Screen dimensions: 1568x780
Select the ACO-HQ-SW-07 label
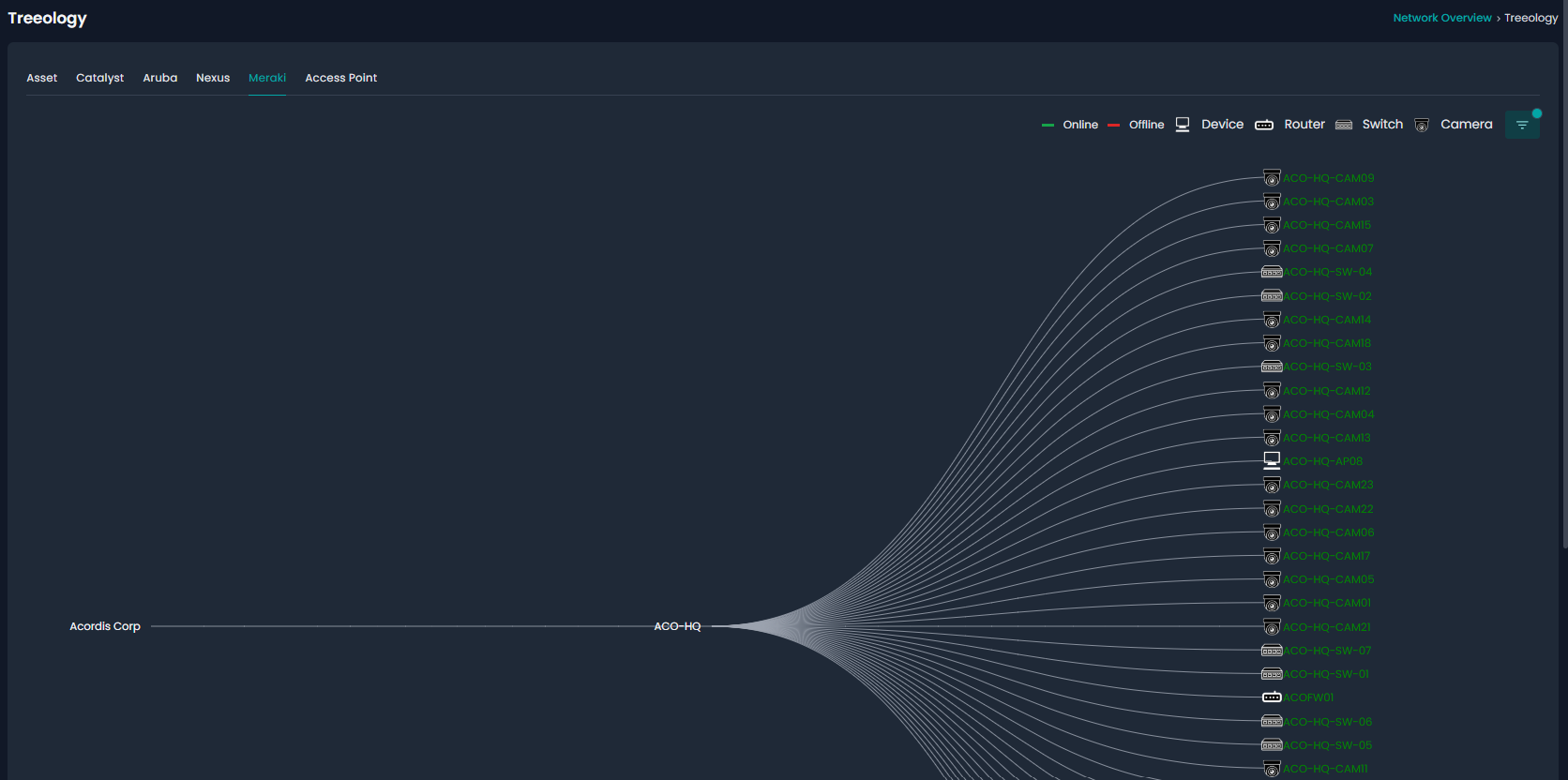tap(1328, 651)
